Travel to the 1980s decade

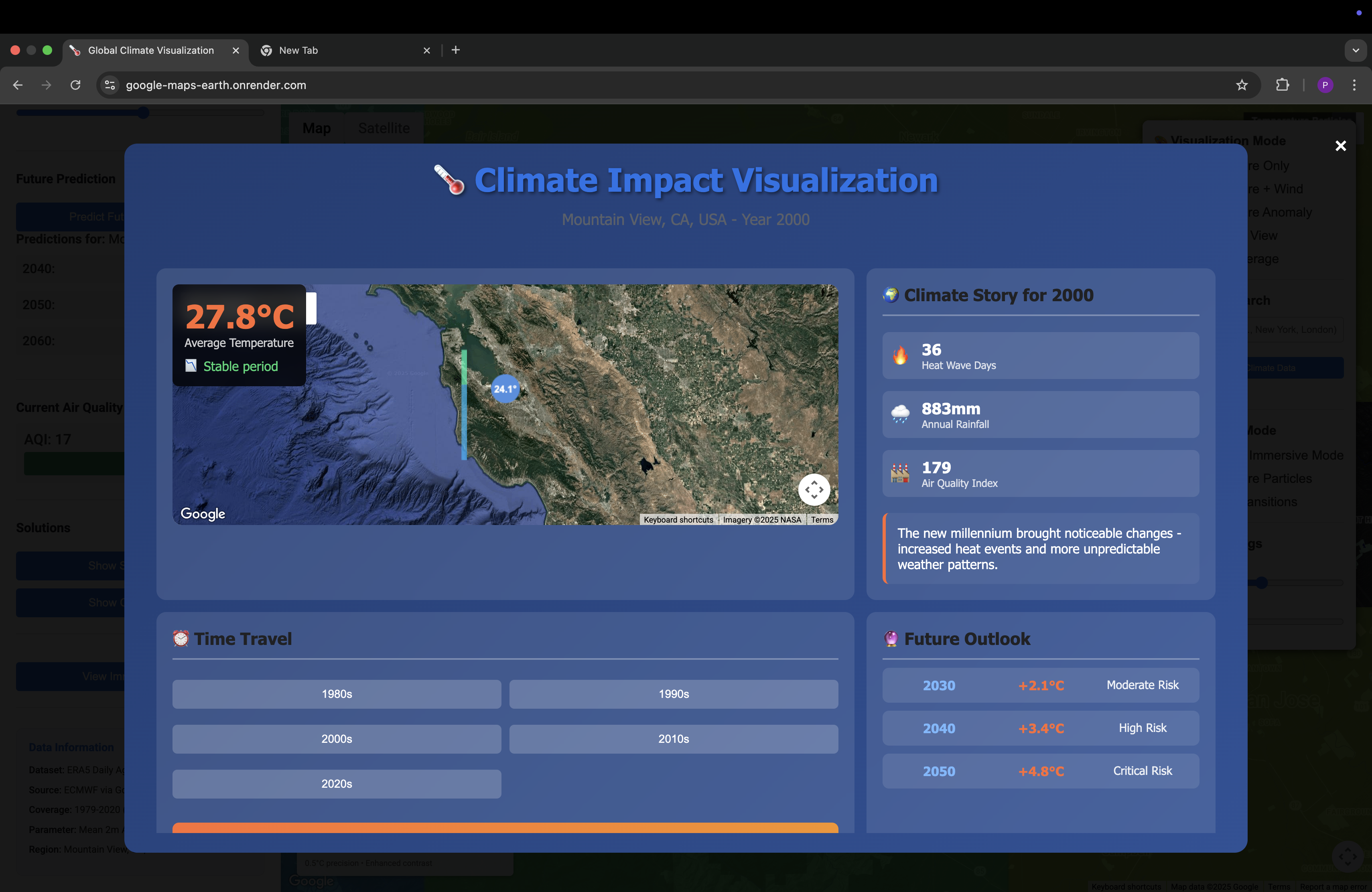[336, 694]
